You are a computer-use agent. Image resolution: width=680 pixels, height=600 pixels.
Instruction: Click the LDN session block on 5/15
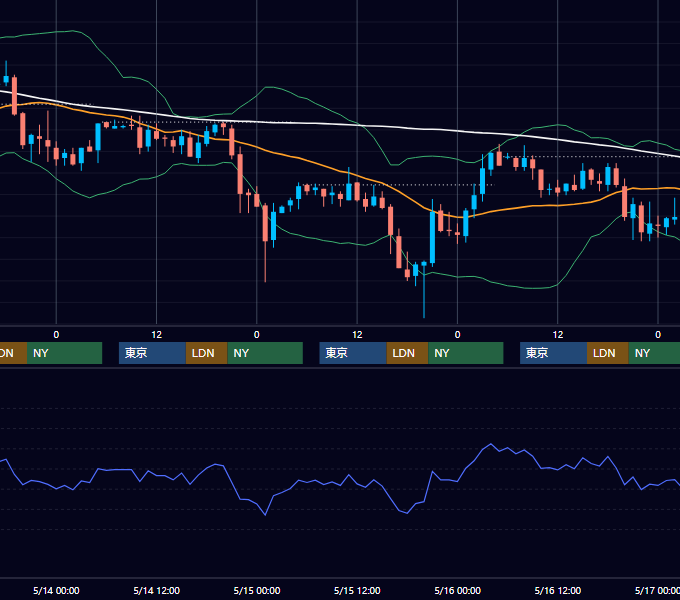(407, 353)
